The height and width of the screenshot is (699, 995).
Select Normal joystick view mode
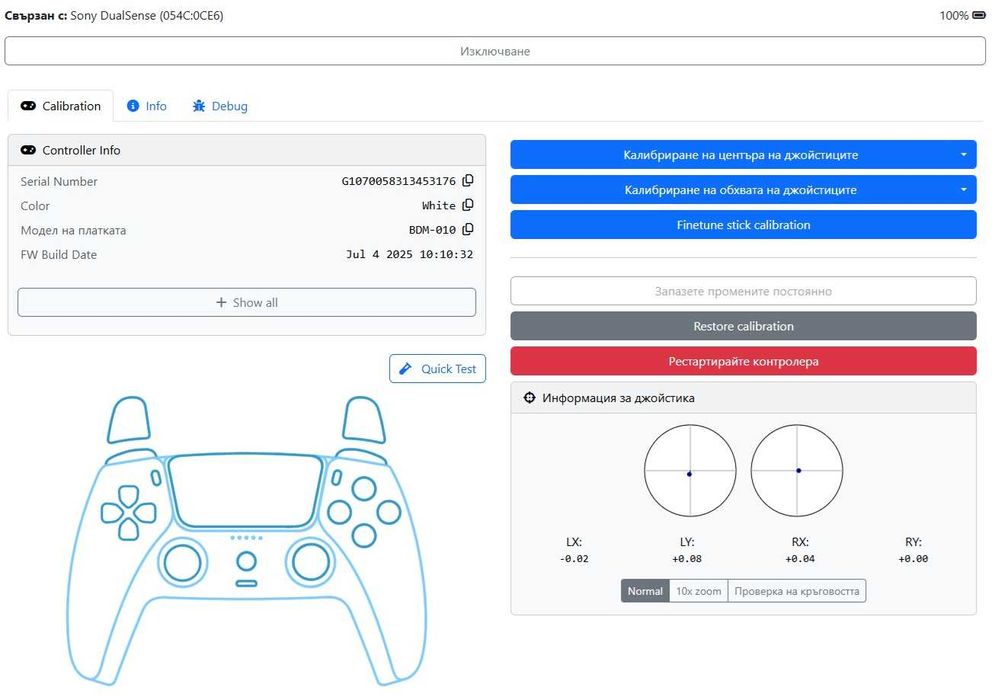pyautogui.click(x=645, y=591)
